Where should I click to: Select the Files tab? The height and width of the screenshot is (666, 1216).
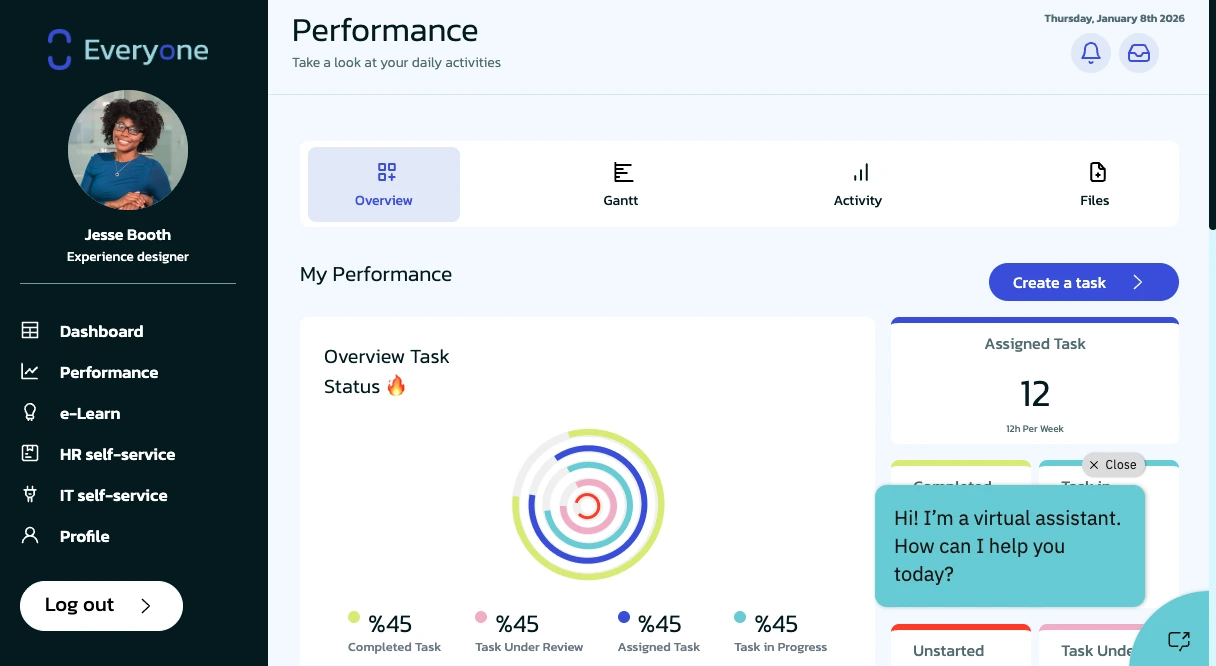point(1095,185)
